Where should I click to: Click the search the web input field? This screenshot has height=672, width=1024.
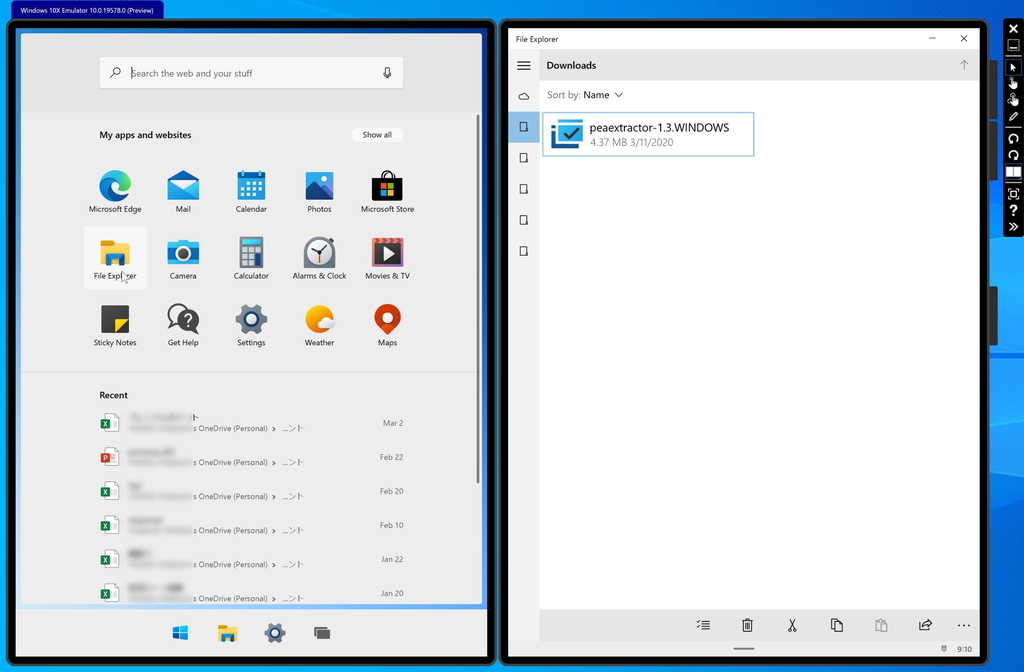point(251,72)
